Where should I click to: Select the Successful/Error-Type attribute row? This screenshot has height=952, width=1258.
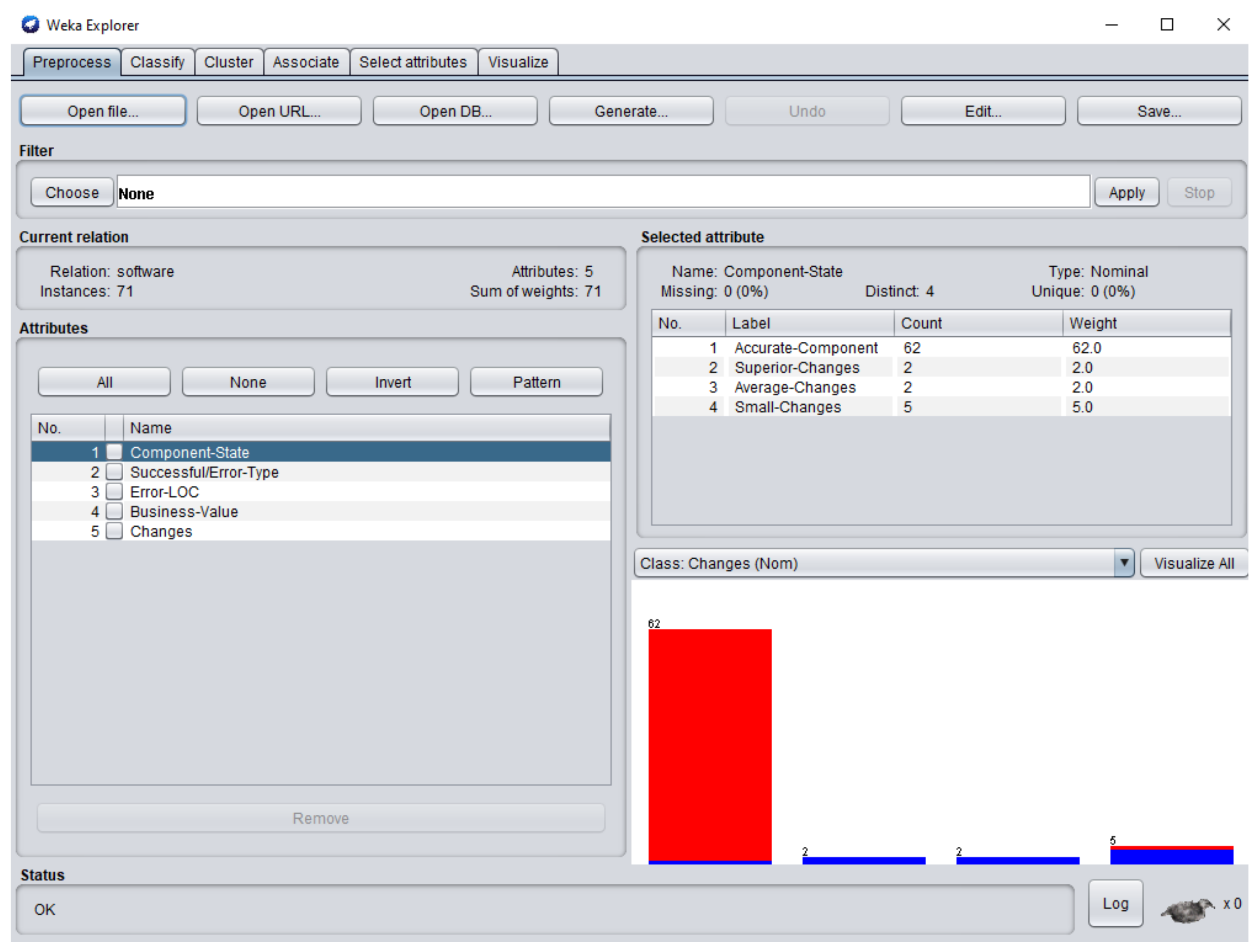tap(205, 472)
